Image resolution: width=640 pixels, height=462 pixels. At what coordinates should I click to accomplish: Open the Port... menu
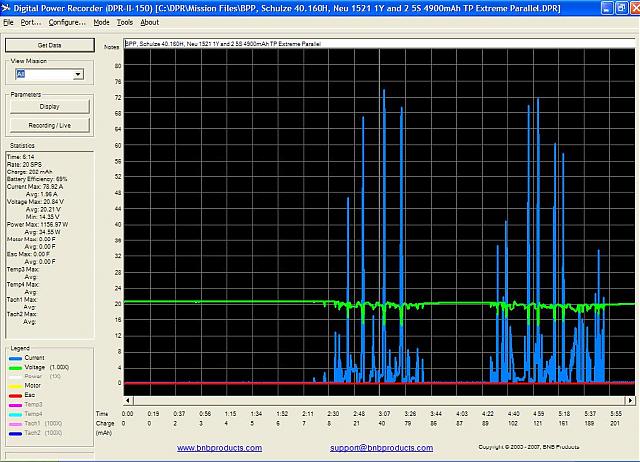(31, 21)
